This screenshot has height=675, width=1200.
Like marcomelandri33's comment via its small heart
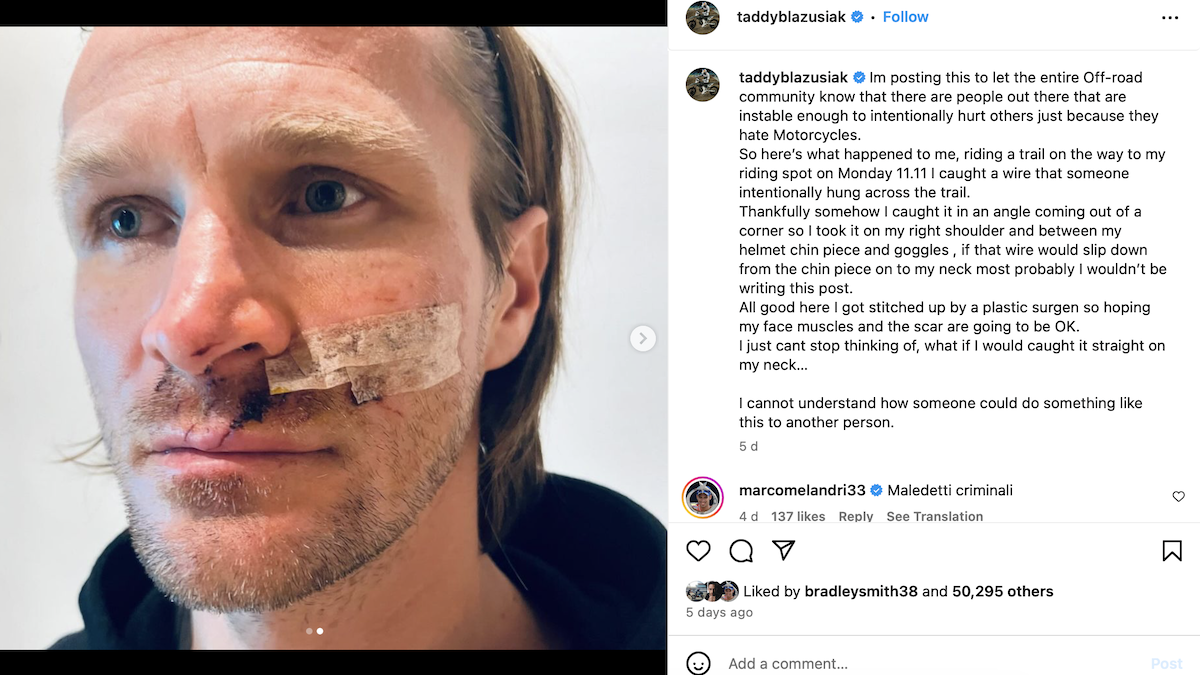1178,497
